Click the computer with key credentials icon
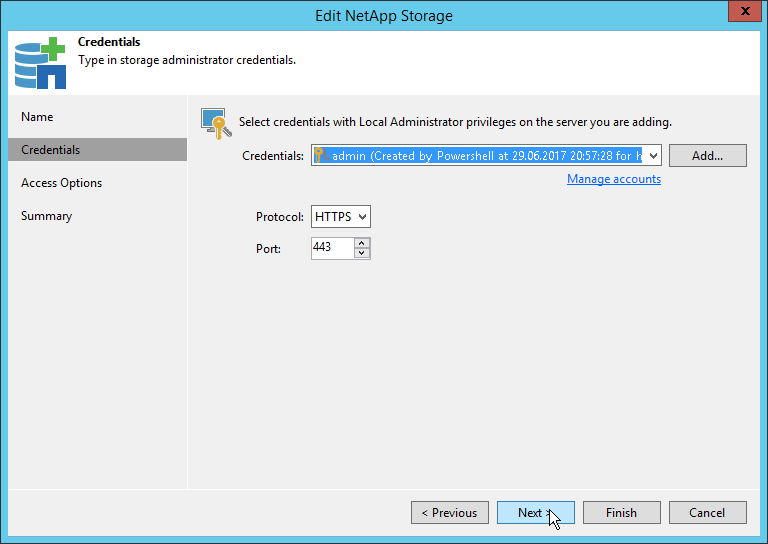This screenshot has width=768, height=544. [216, 122]
